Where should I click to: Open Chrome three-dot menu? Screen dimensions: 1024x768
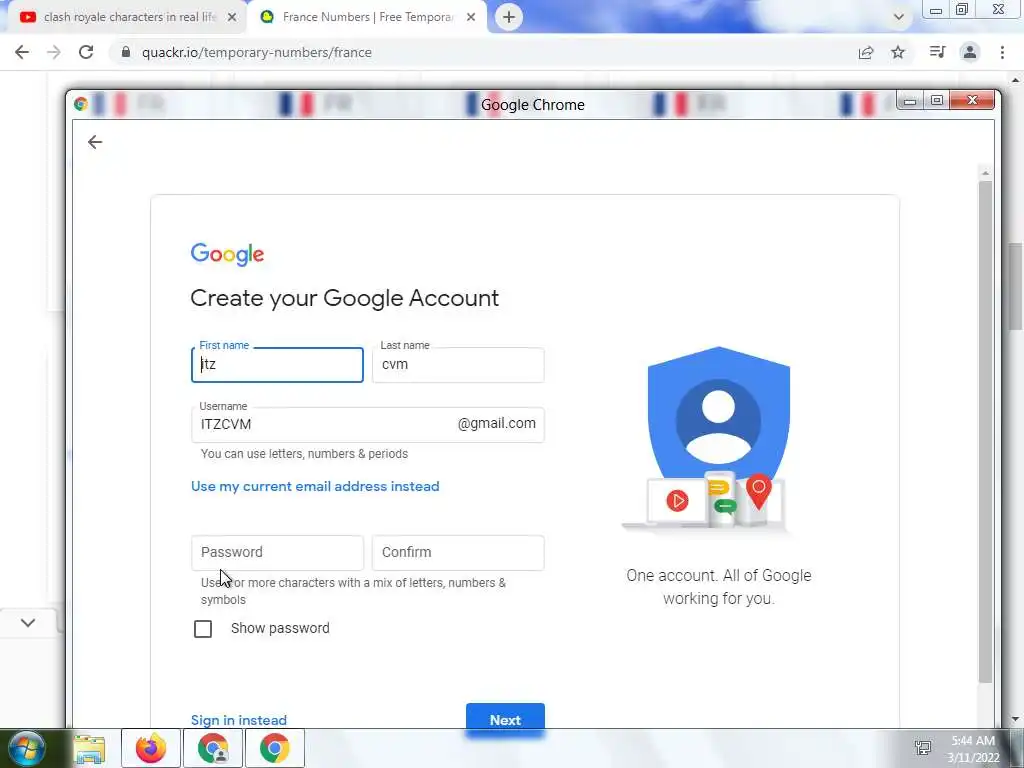tap(1002, 52)
